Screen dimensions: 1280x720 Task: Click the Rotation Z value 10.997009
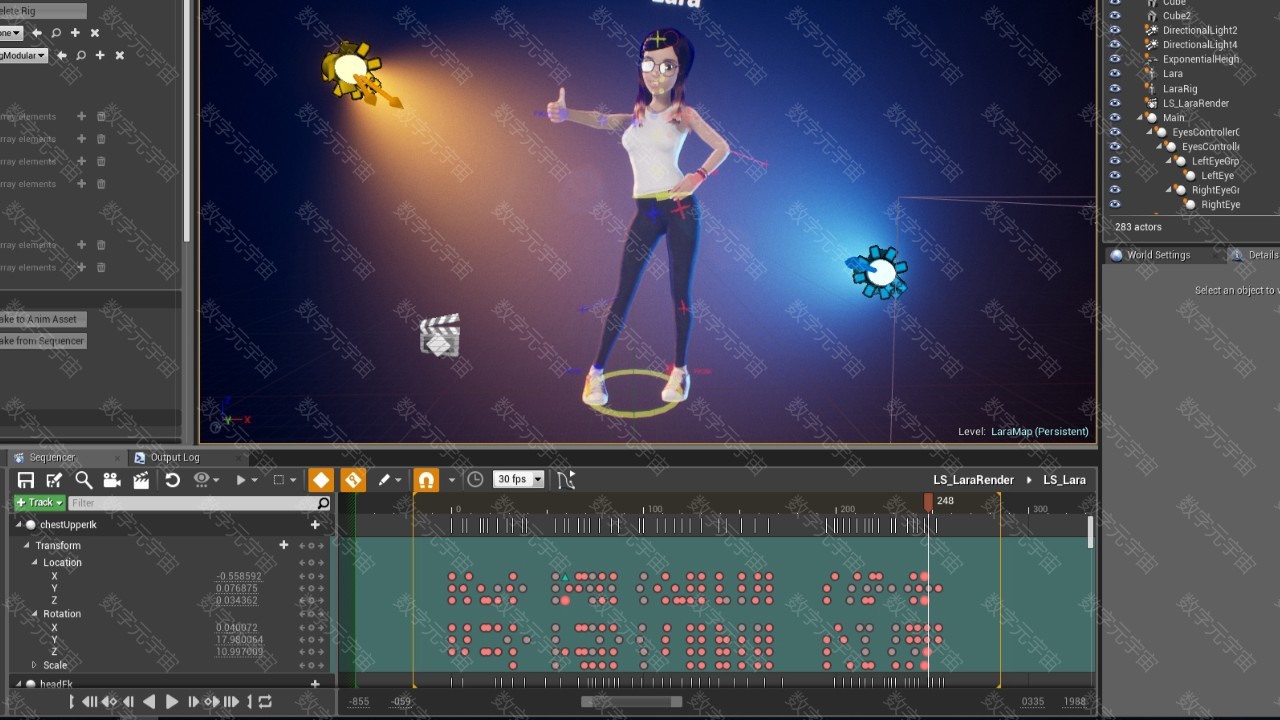click(x=240, y=652)
